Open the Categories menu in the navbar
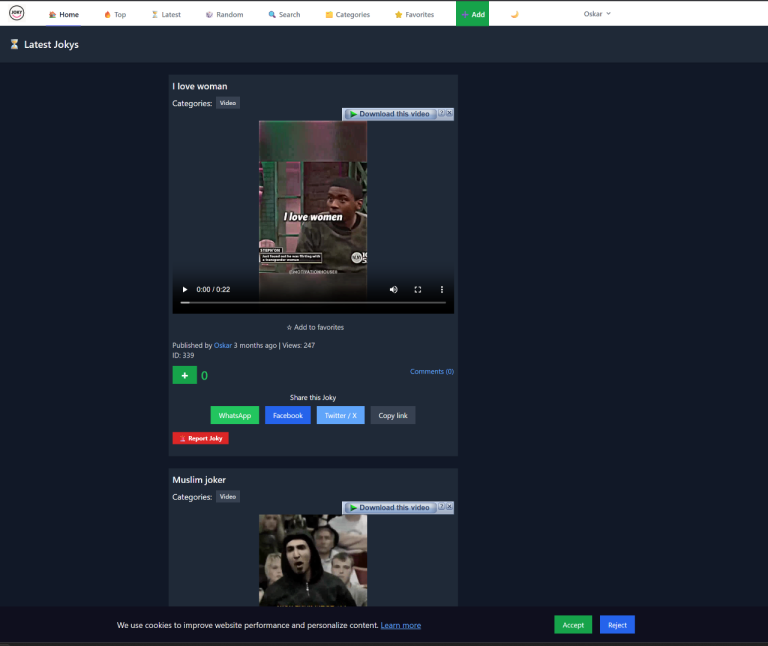 (x=347, y=15)
